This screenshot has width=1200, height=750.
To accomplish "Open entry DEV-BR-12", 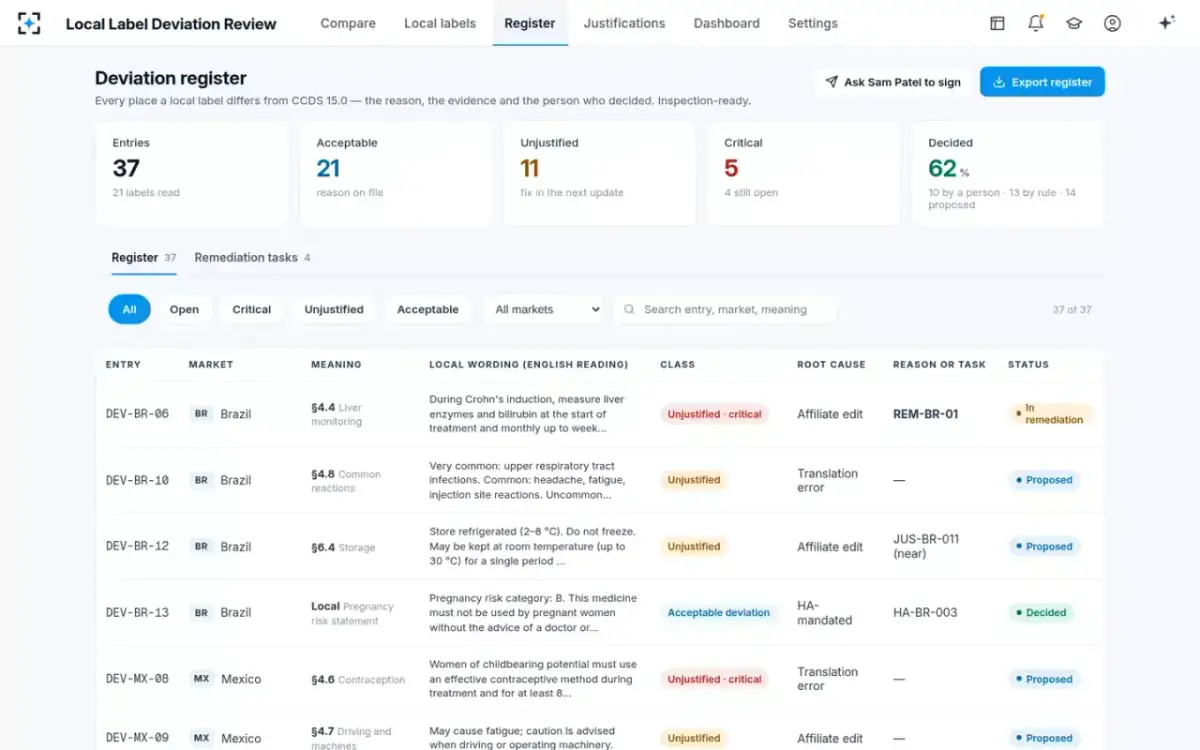I will click(137, 547).
